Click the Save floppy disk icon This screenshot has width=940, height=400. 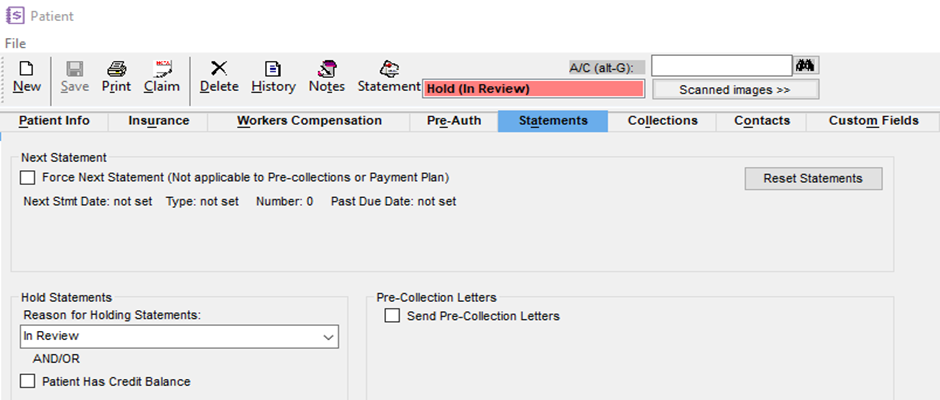[74, 68]
